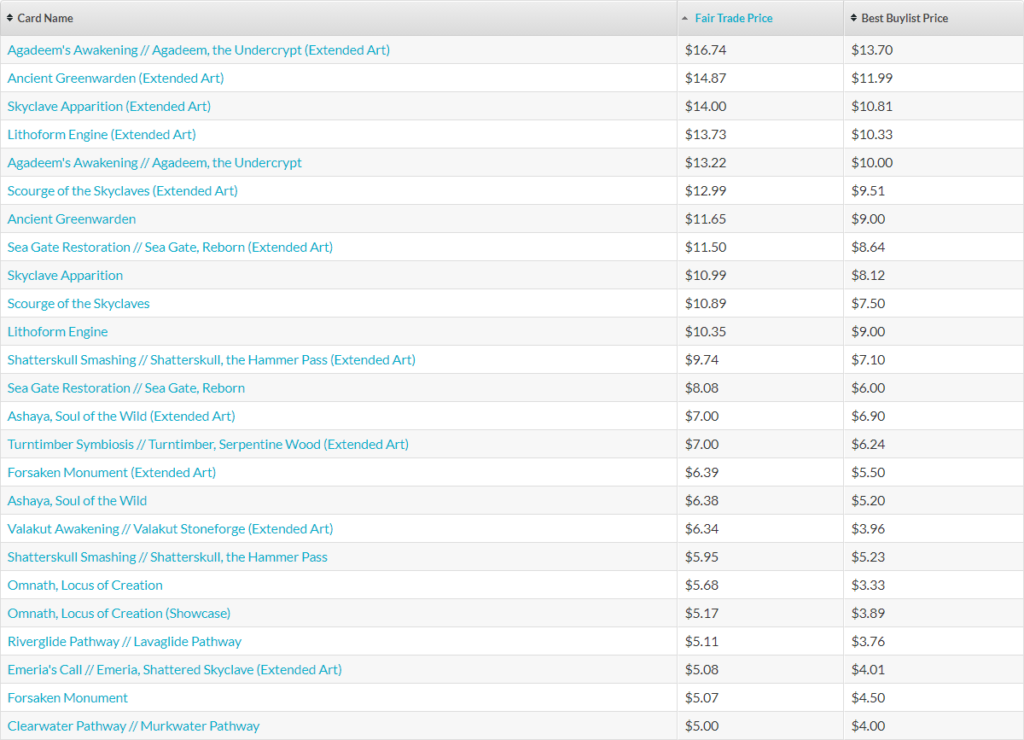Open Emeria's Call (Extended Art) link
The width and height of the screenshot is (1024, 740).
[x=174, y=669]
